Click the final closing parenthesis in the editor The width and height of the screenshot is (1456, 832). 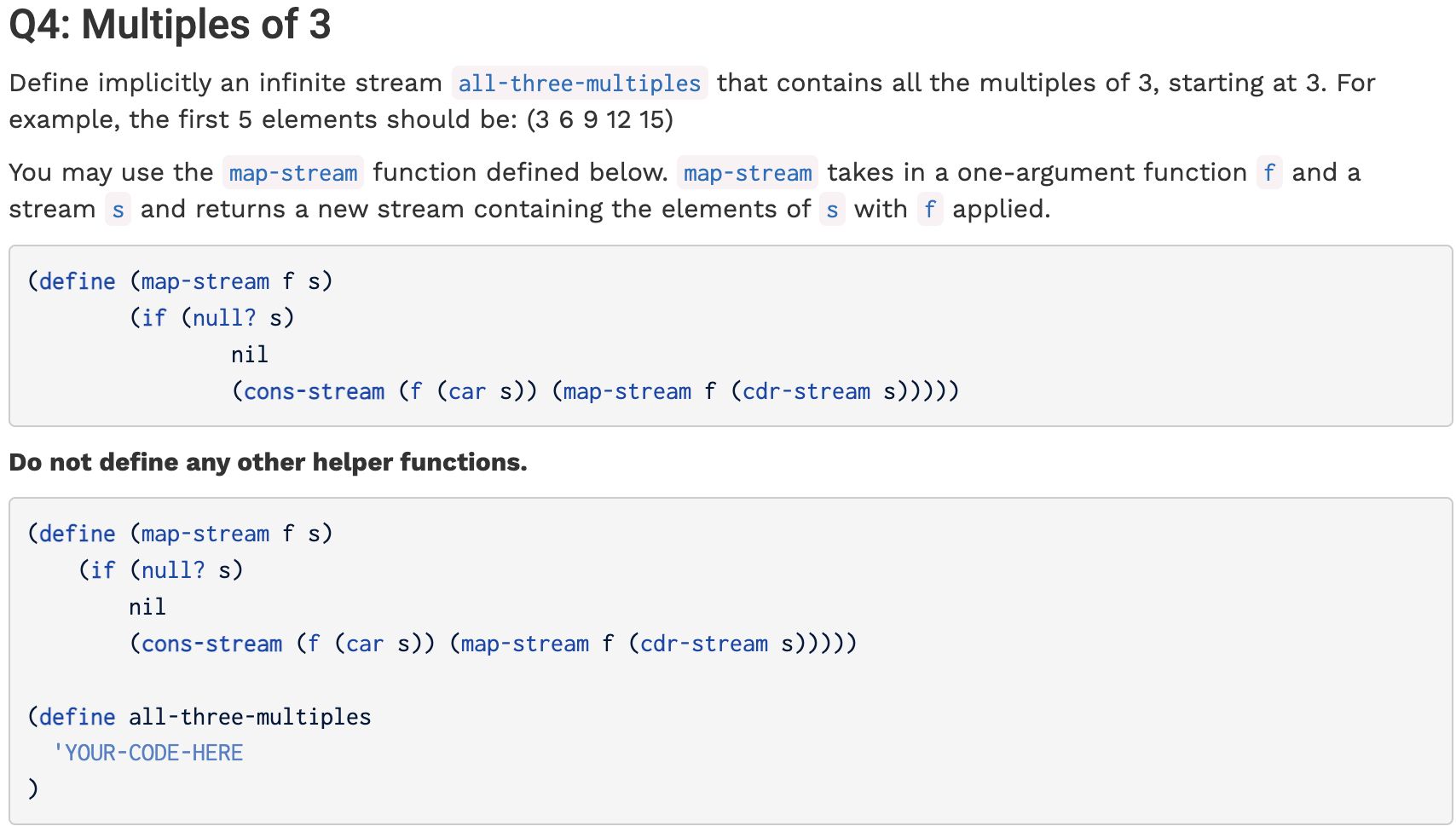tap(33, 789)
